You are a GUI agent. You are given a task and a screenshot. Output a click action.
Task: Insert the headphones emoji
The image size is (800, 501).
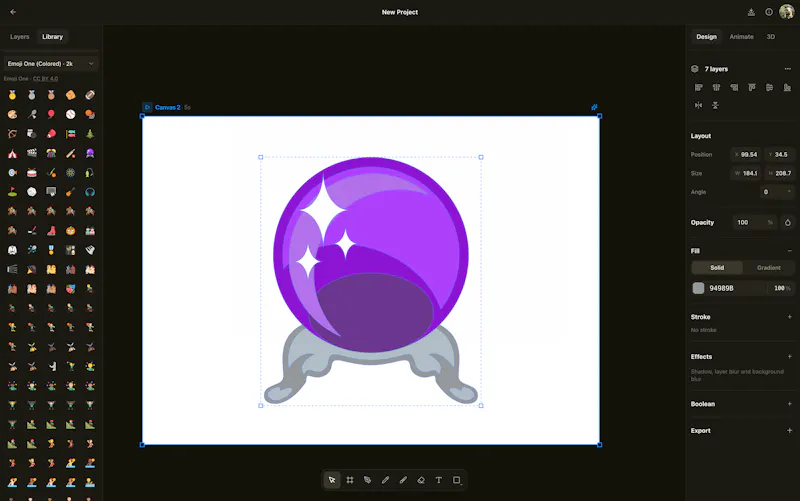tap(90, 192)
